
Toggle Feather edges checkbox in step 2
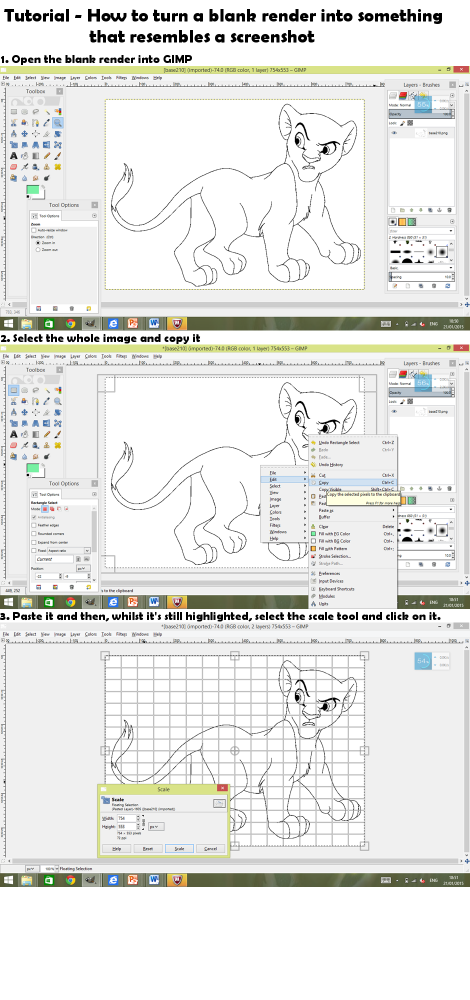34,526
